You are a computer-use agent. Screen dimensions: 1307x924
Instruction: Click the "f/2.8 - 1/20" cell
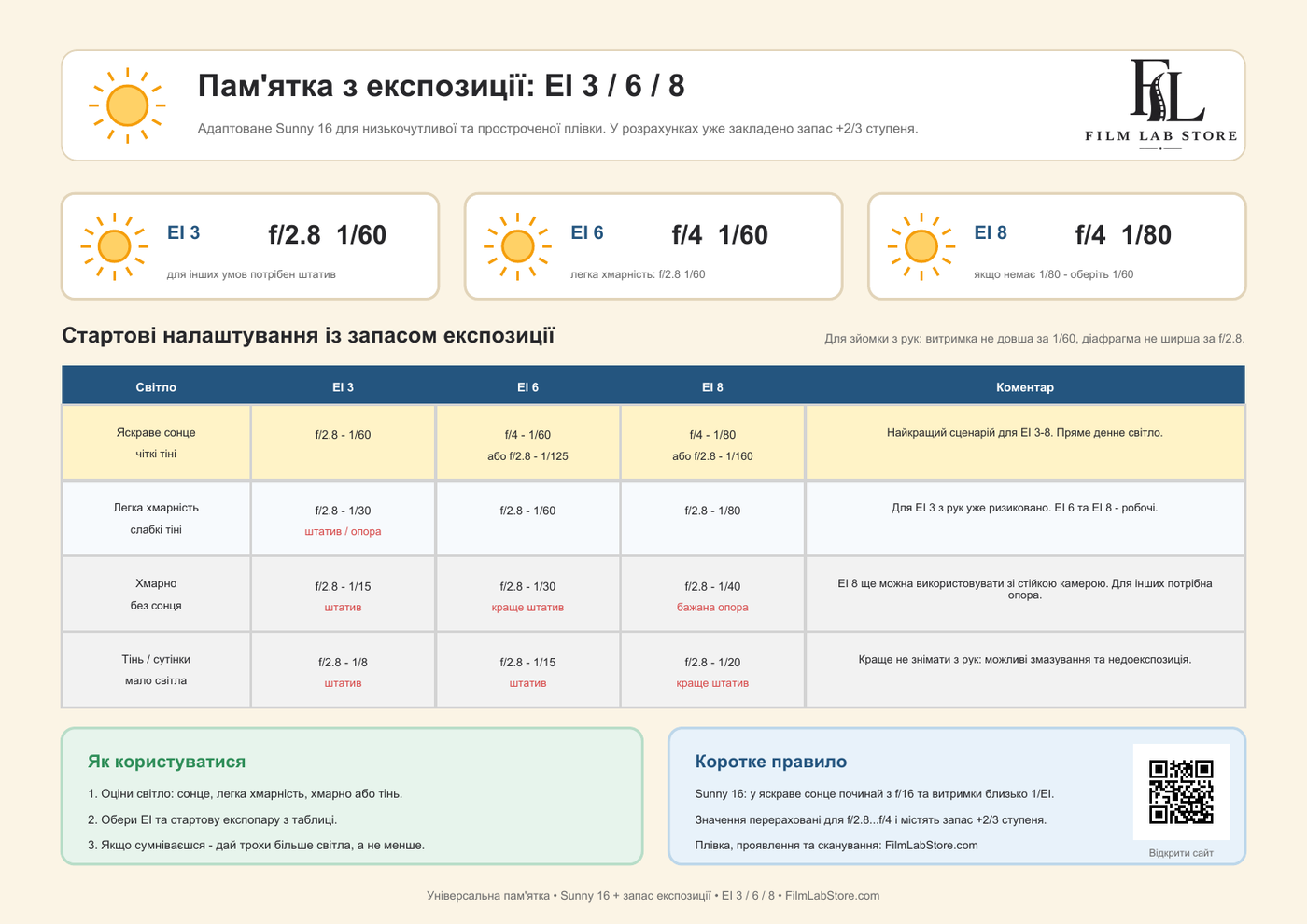tap(712, 663)
